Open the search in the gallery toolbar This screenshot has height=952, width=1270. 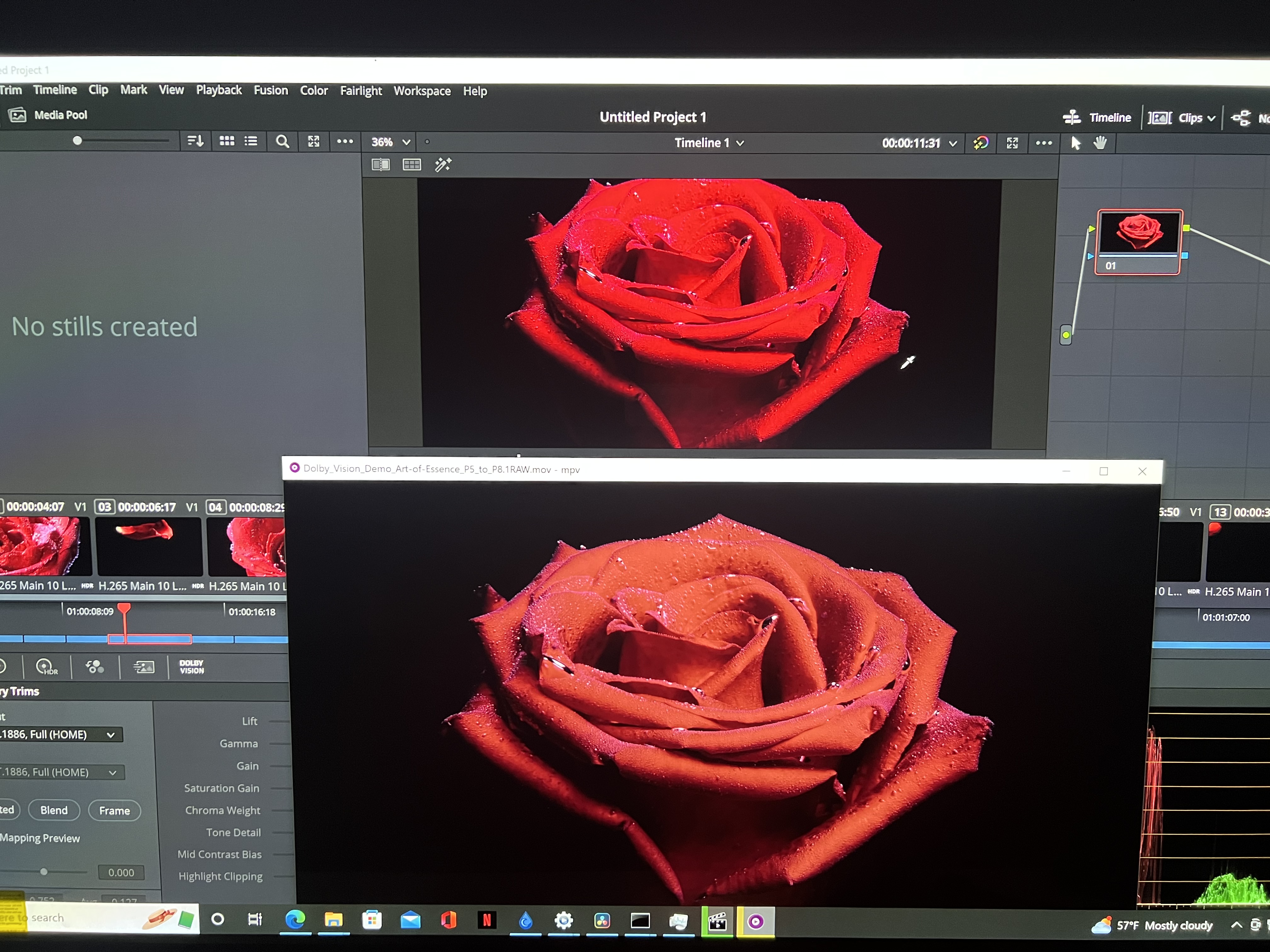282,141
